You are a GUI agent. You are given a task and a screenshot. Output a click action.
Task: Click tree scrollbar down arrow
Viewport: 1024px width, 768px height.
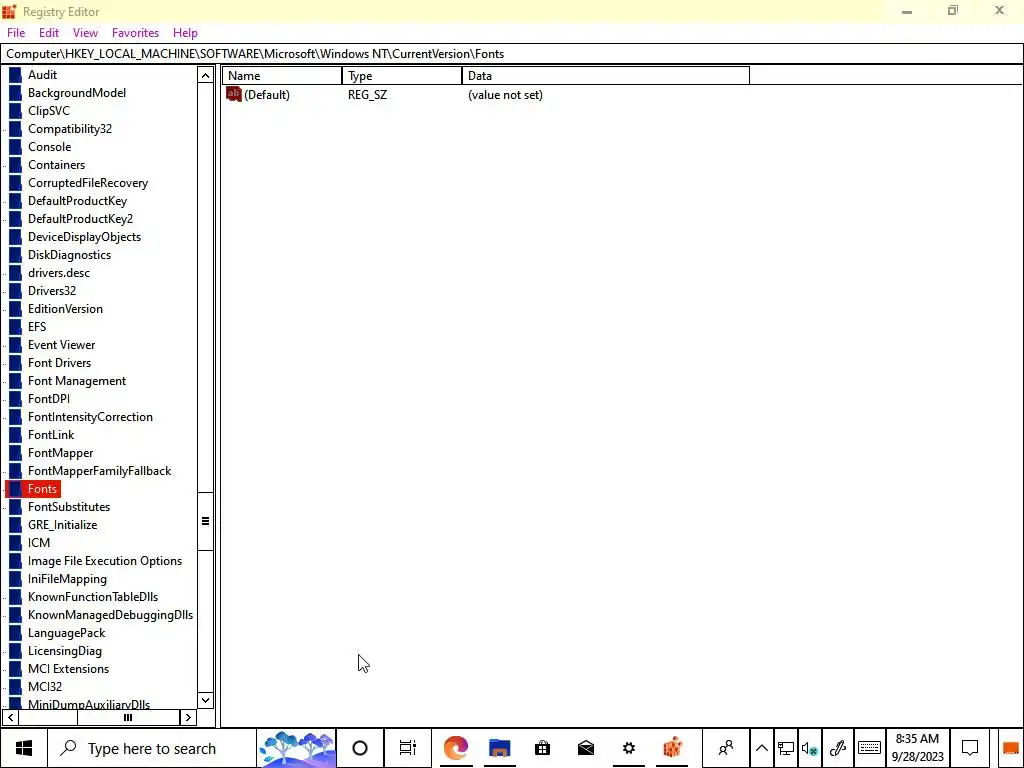click(205, 700)
